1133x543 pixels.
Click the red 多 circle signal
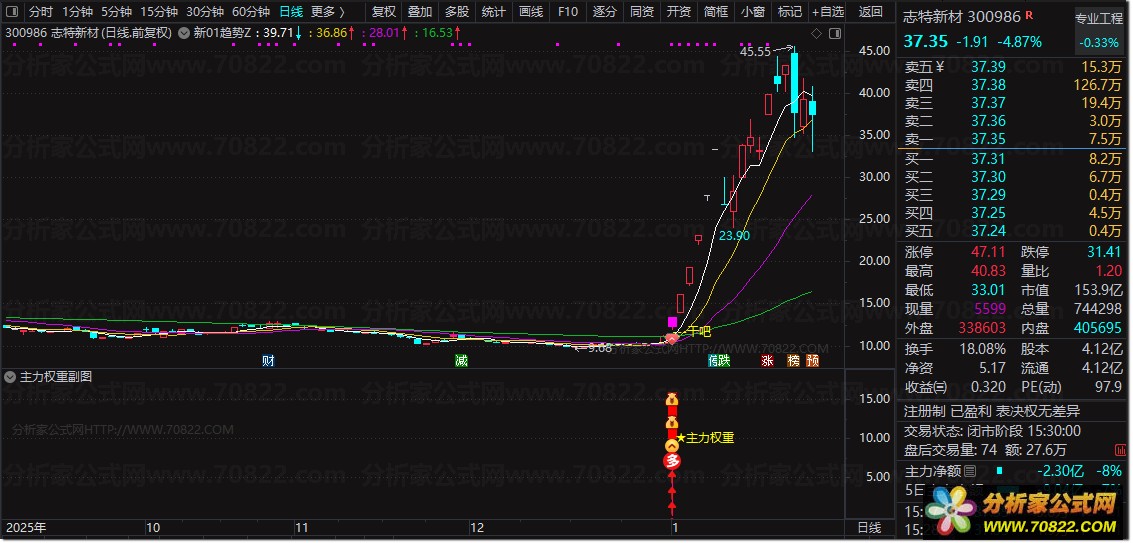(x=673, y=461)
